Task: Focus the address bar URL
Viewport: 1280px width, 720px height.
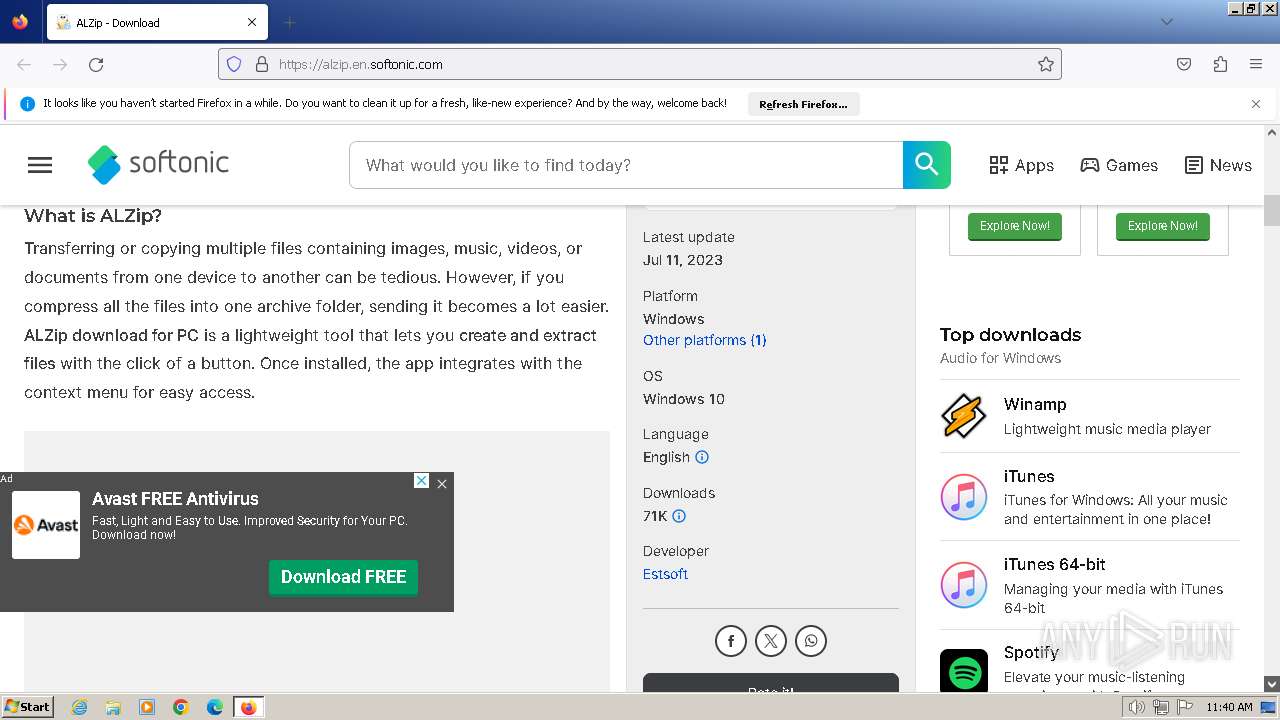Action: pyautogui.click(x=640, y=64)
